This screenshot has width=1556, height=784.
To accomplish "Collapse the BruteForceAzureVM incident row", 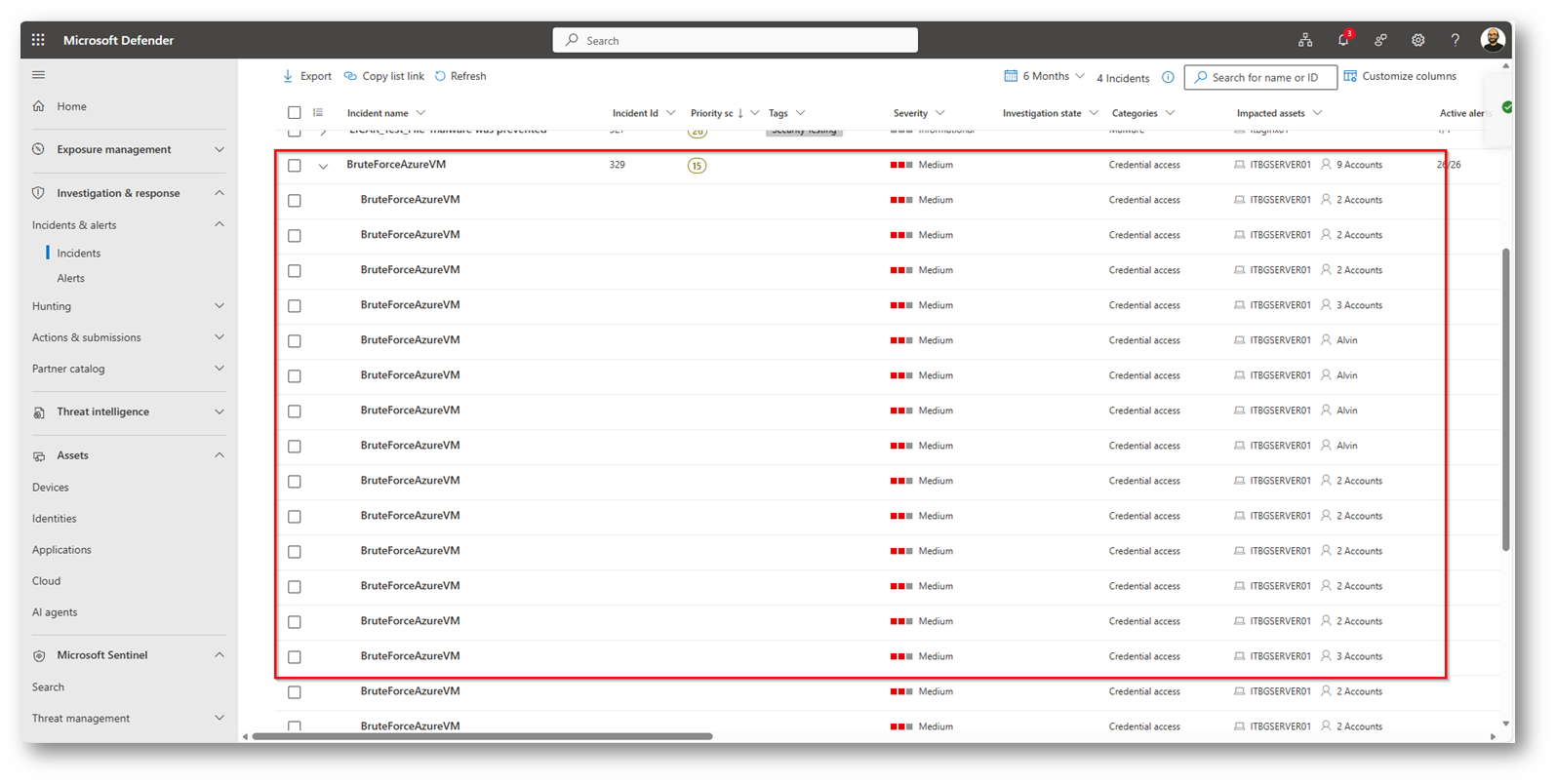I will [x=323, y=167].
